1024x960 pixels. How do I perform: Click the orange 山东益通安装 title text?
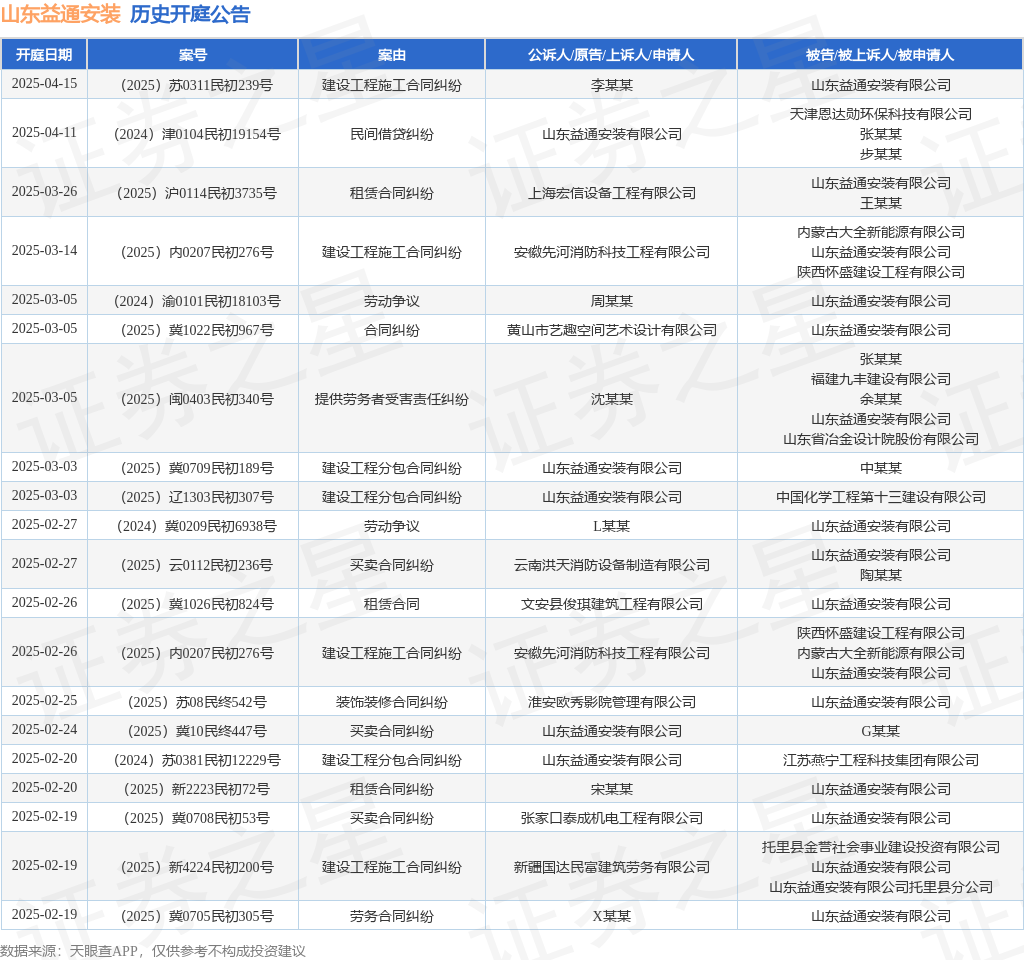(61, 14)
